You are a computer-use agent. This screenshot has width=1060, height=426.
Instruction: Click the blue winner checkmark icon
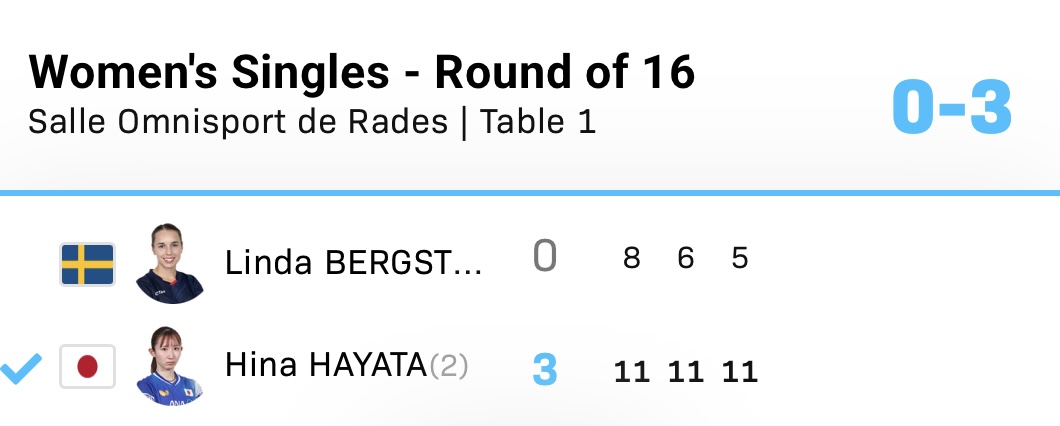coord(20,368)
